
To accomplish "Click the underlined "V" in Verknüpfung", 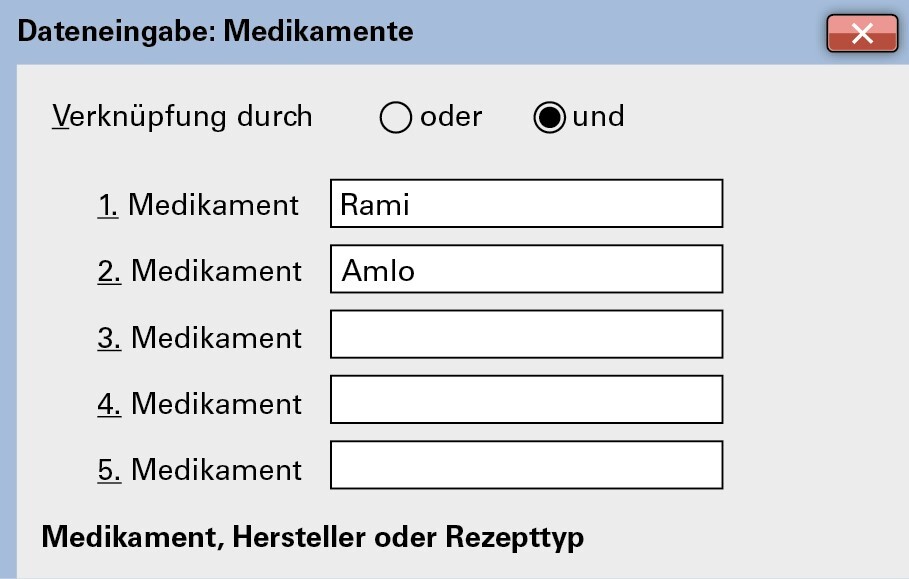I will coord(60,117).
